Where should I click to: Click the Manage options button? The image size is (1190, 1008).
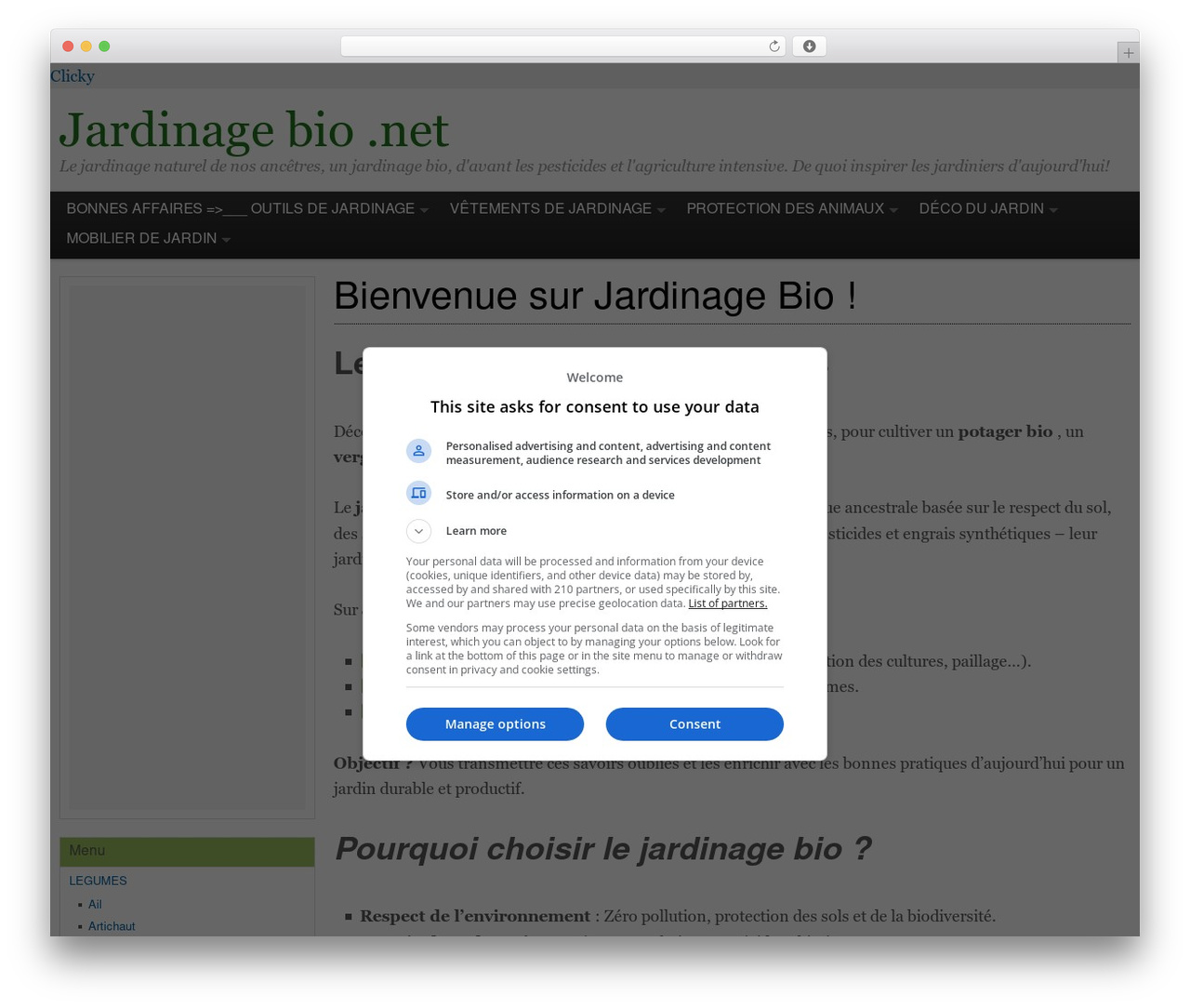[x=495, y=724]
